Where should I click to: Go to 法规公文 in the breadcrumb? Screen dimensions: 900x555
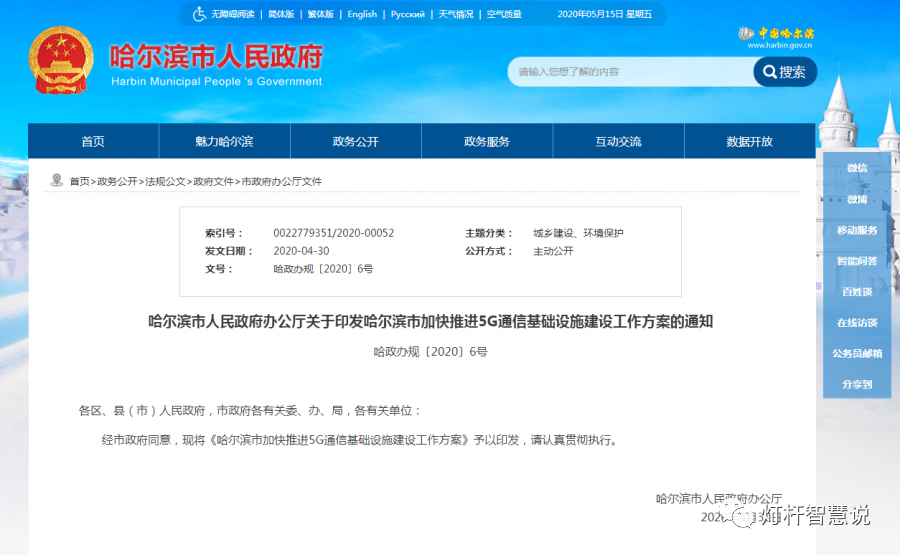coord(165,181)
